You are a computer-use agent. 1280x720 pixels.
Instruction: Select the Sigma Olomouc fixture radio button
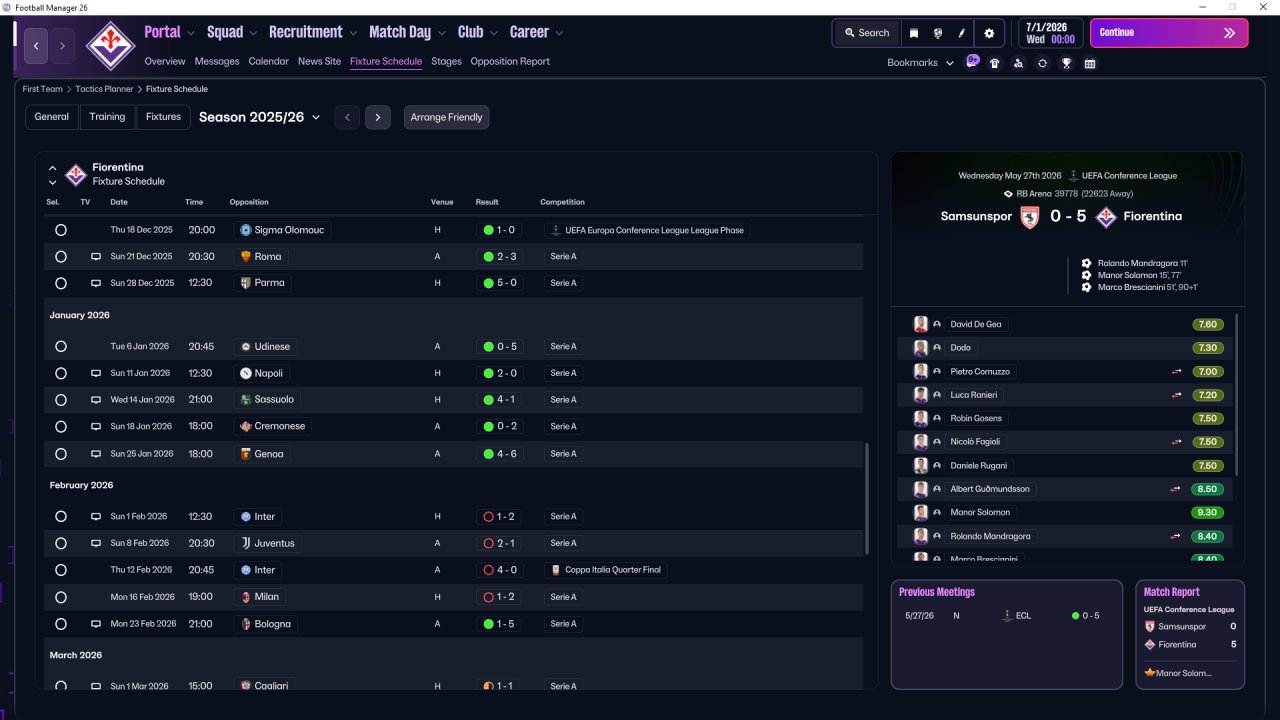pyautogui.click(x=61, y=230)
